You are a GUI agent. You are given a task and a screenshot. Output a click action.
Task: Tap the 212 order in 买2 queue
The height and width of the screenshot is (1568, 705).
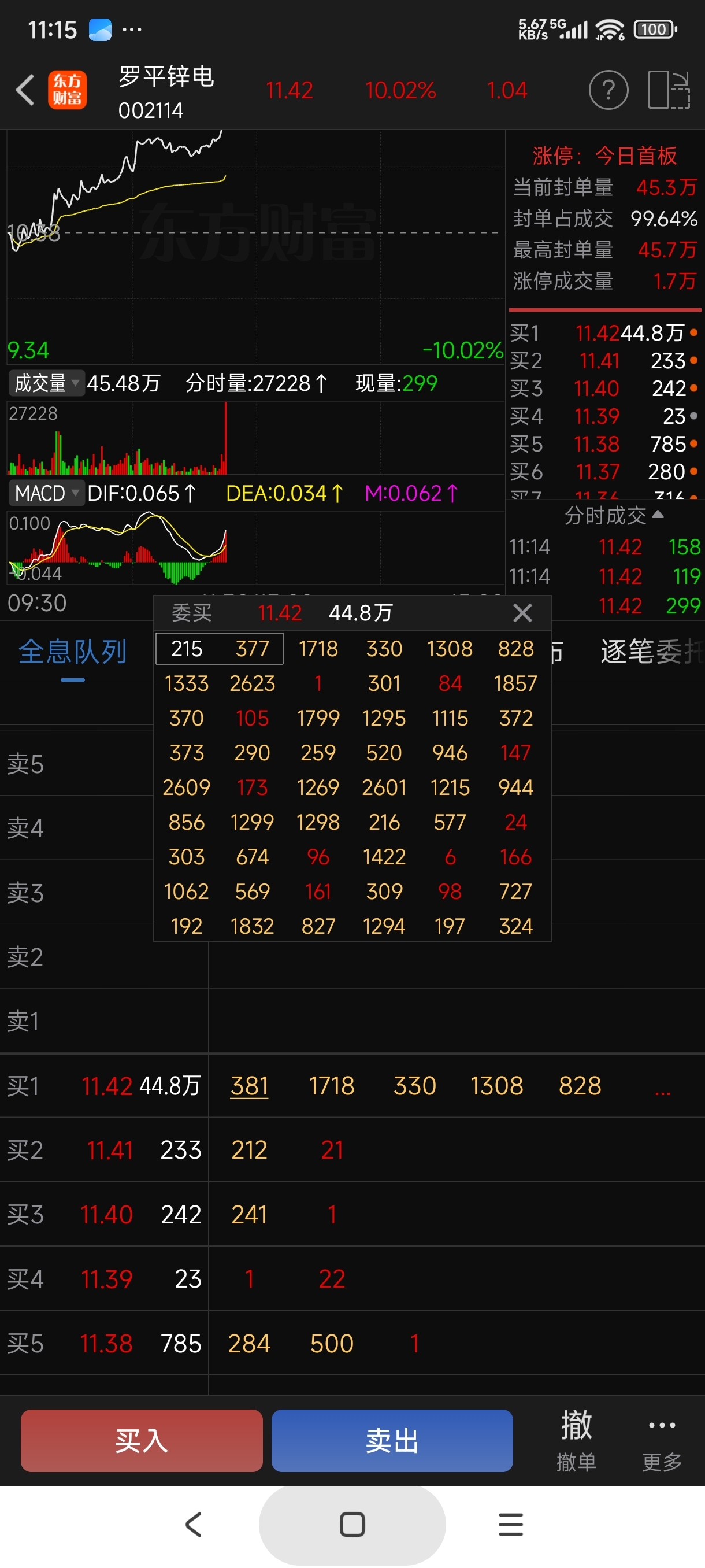(x=250, y=1150)
